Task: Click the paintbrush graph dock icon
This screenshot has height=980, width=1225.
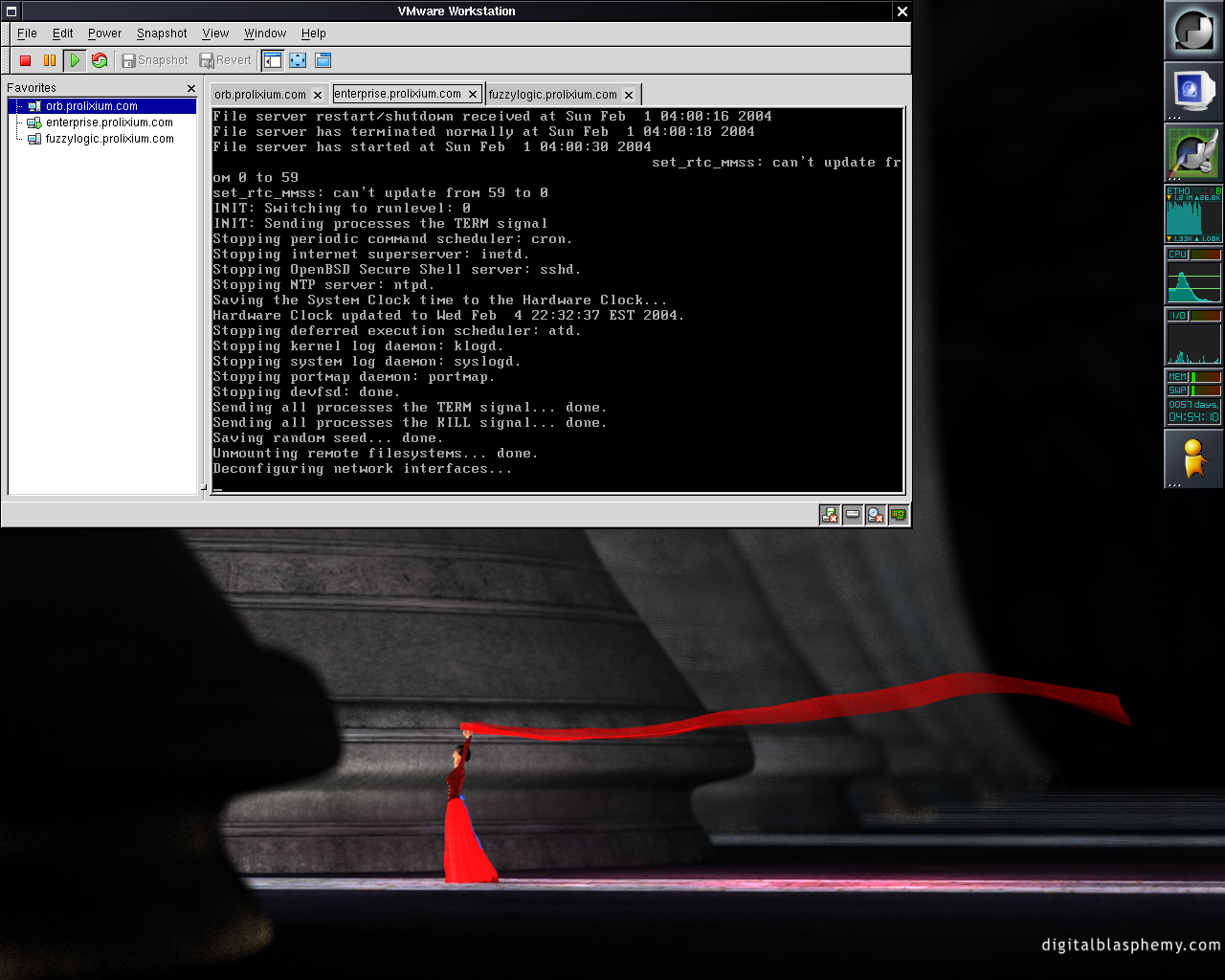Action: [x=1193, y=152]
